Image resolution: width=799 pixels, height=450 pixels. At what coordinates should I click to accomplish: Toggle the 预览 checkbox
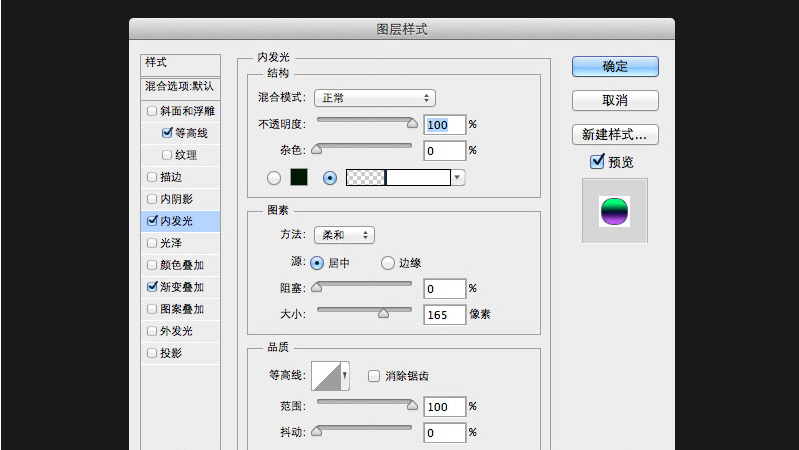[597, 162]
